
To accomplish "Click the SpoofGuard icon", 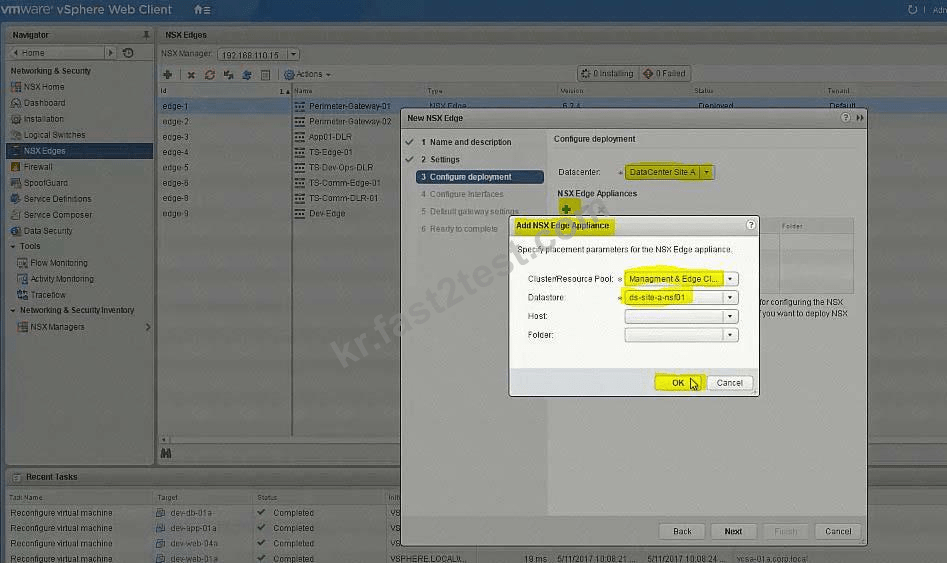I will (16, 183).
